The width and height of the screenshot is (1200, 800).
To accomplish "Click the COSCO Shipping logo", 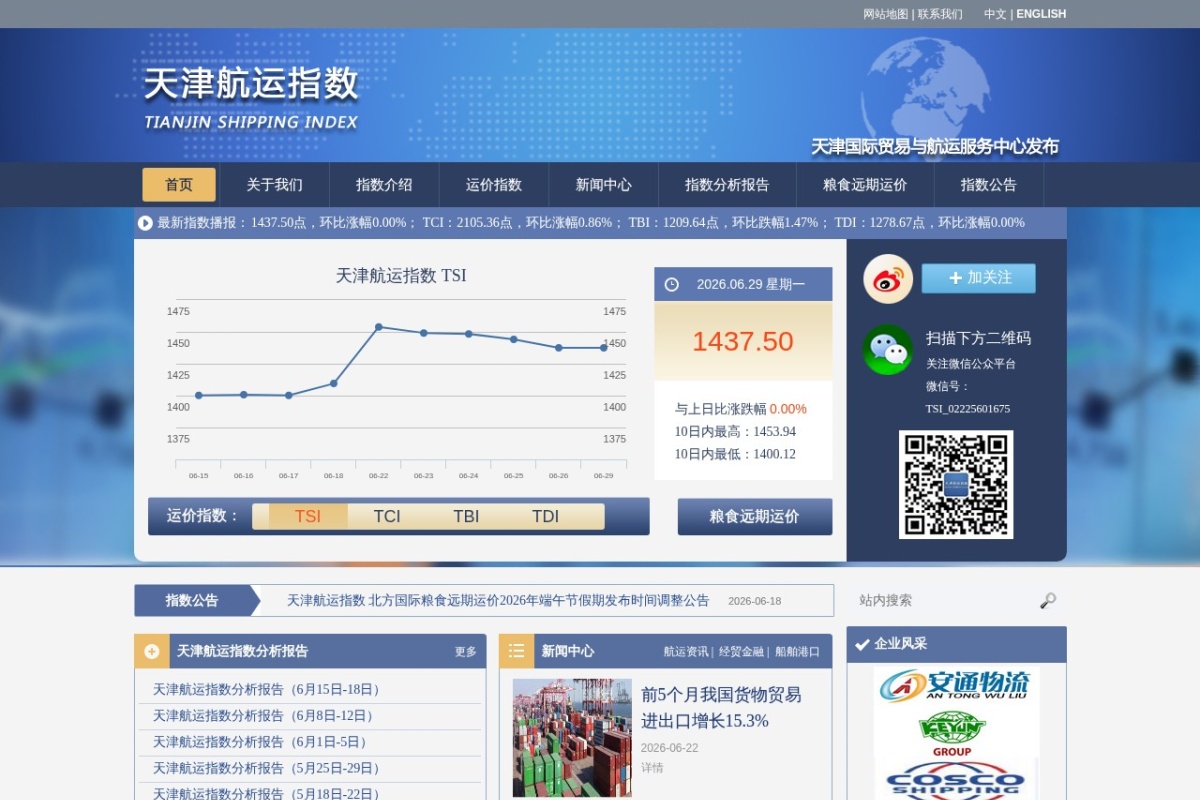I will pyautogui.click(x=956, y=780).
